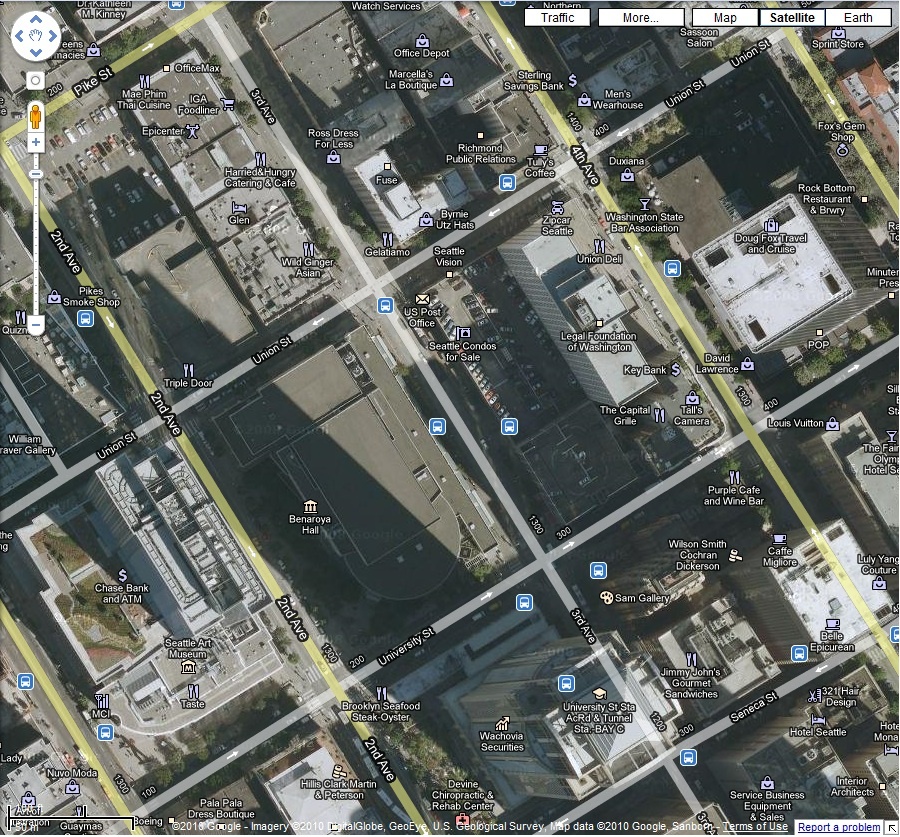The image size is (900, 837).
Task: Select Purple Cafe and Wine Bar icon
Action: [734, 477]
